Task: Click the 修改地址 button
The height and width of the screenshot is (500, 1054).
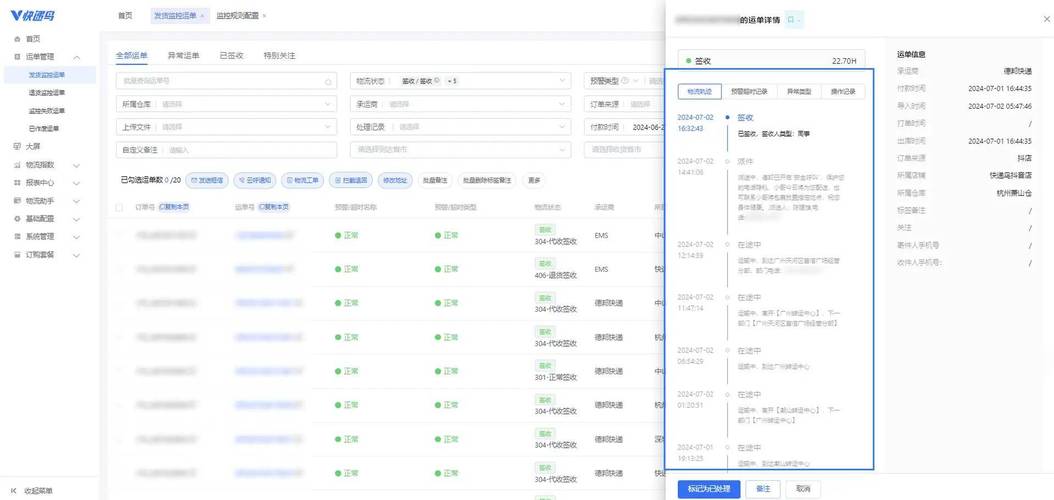Action: click(395, 180)
